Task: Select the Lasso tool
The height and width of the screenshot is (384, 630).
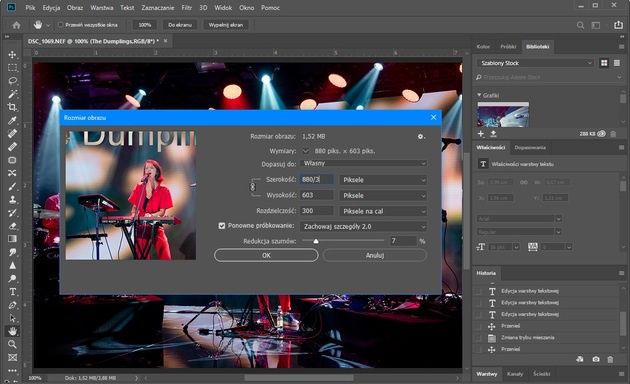Action: (12, 81)
